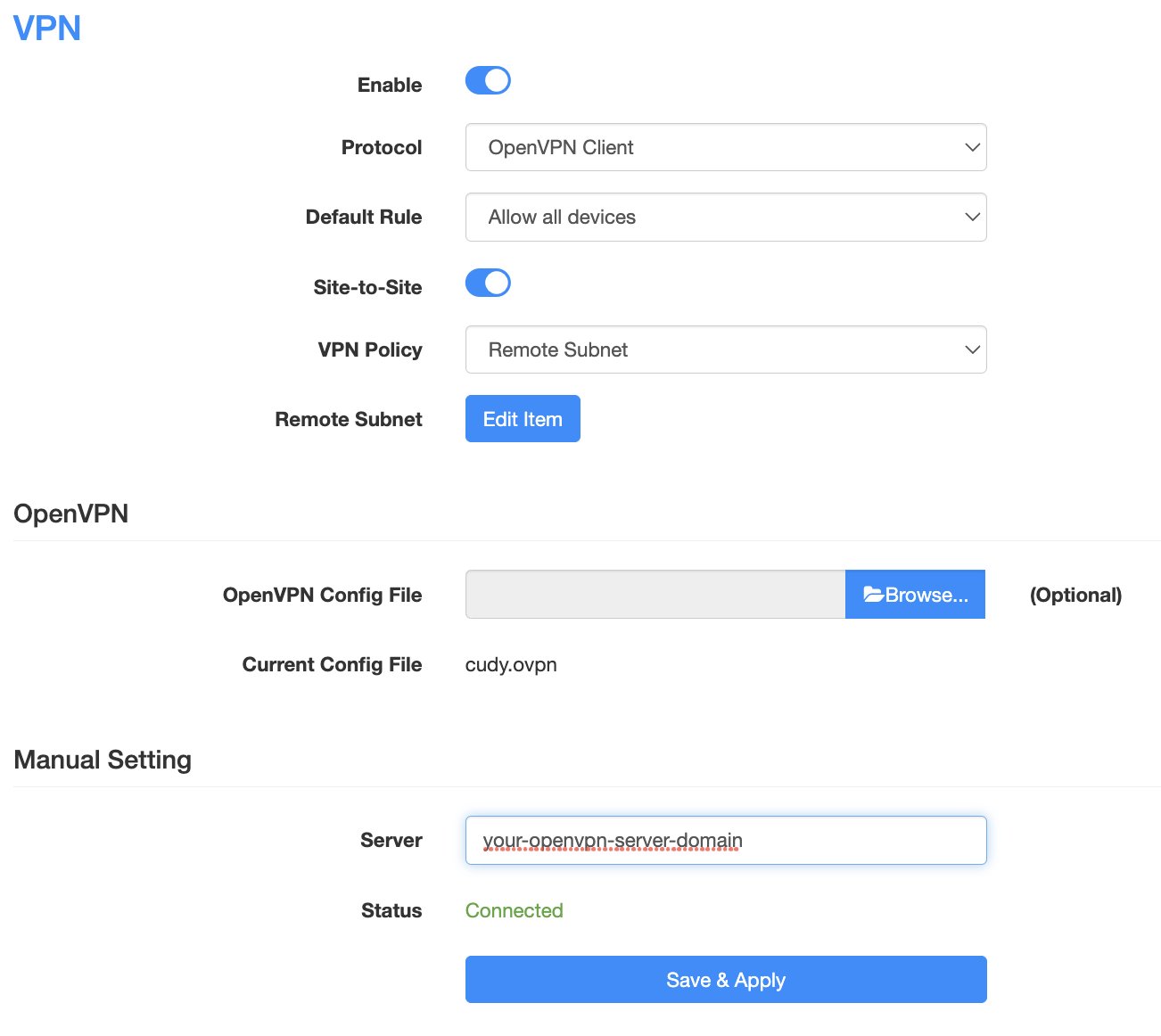Screen dimensions: 1161x1036
Task: Click the OpenVPN config file path field
Action: coord(655,595)
